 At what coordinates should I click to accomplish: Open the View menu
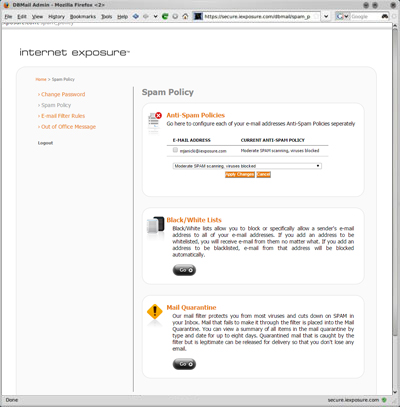click(37, 16)
